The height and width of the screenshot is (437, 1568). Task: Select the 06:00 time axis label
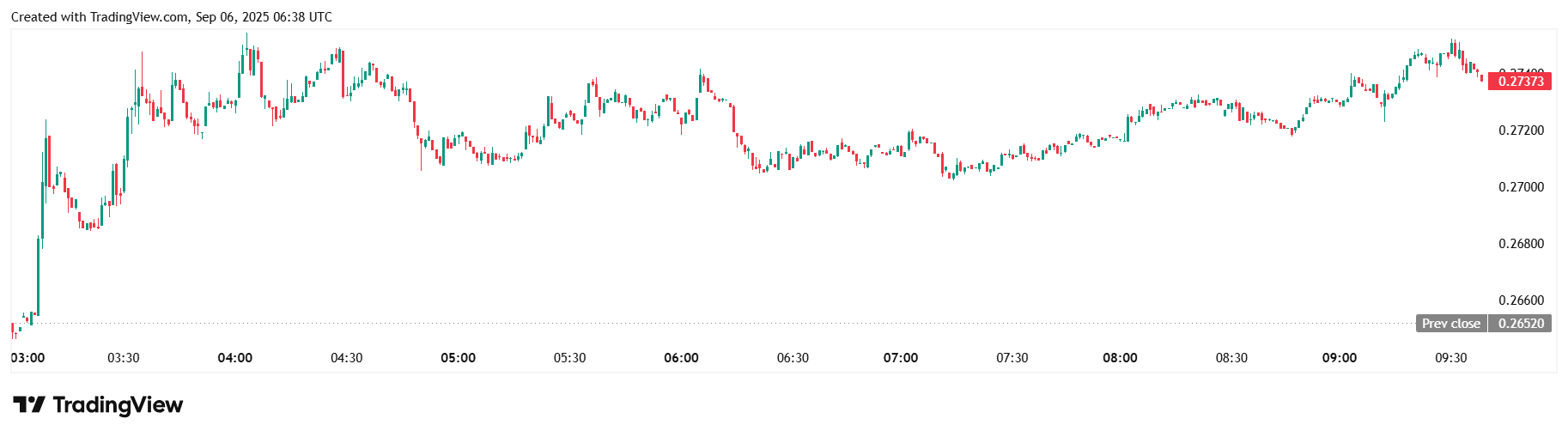pyautogui.click(x=681, y=358)
